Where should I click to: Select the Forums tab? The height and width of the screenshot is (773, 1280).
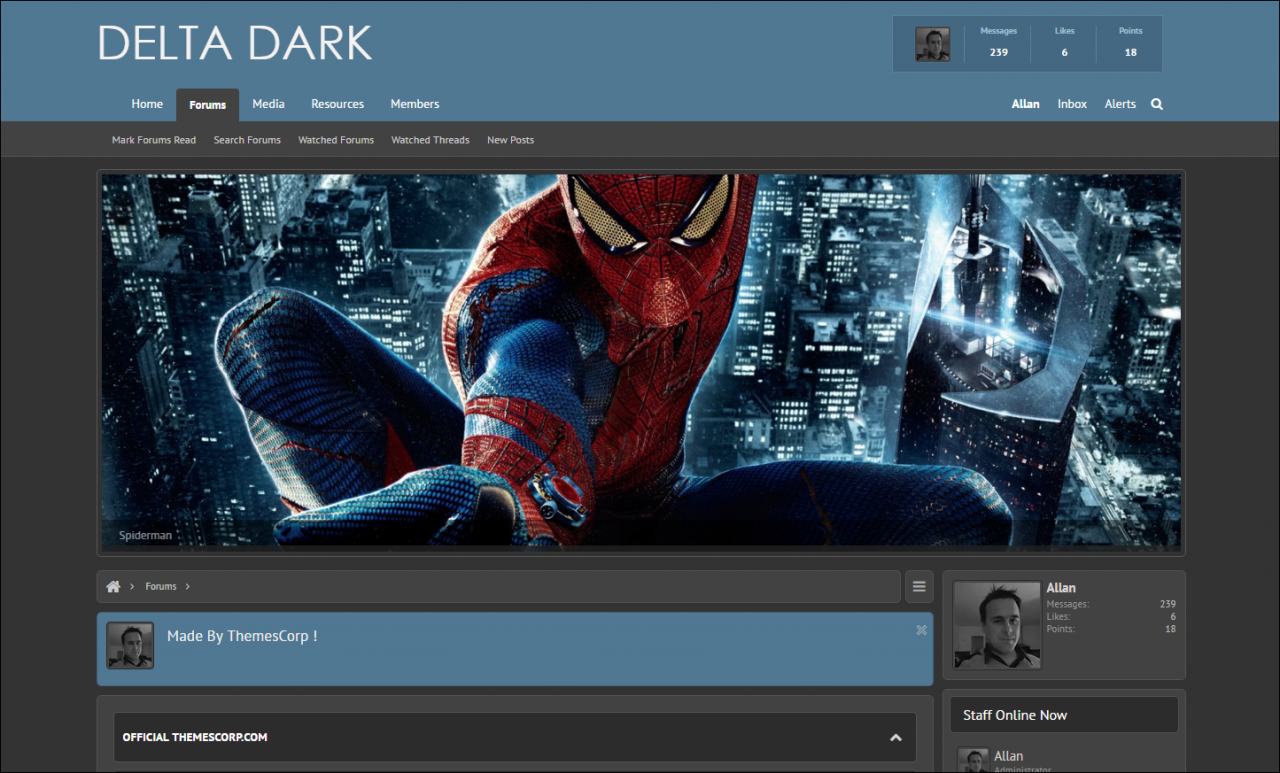click(x=208, y=105)
